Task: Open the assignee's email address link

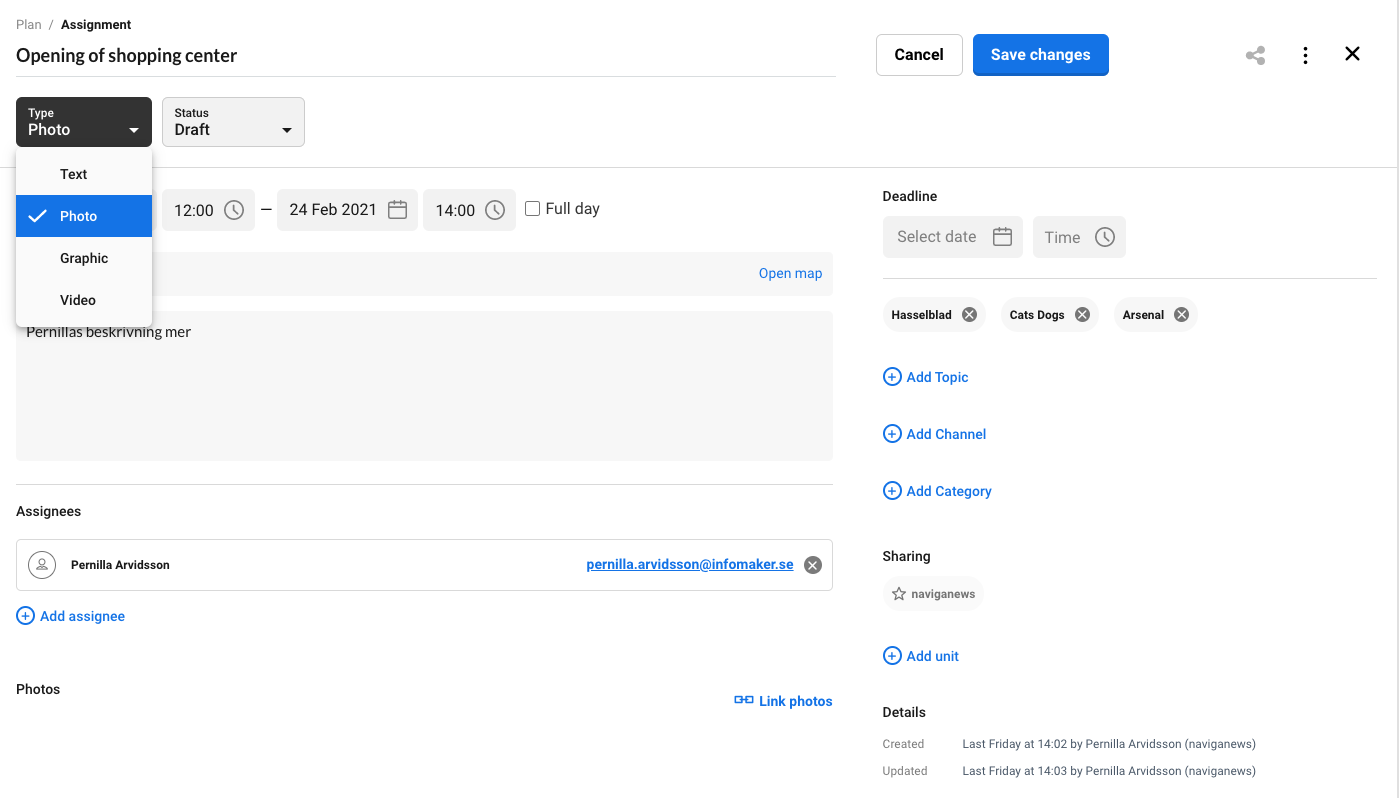Action: tap(689, 565)
